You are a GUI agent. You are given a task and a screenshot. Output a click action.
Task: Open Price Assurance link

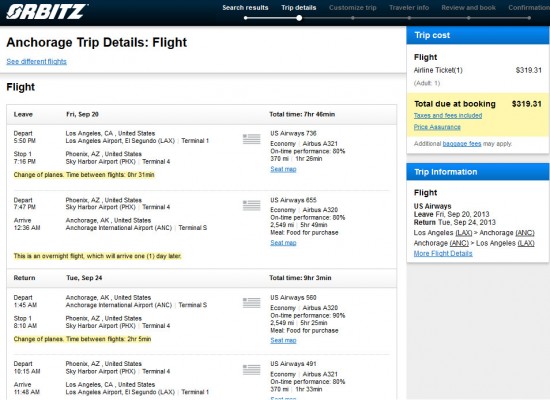(x=437, y=127)
